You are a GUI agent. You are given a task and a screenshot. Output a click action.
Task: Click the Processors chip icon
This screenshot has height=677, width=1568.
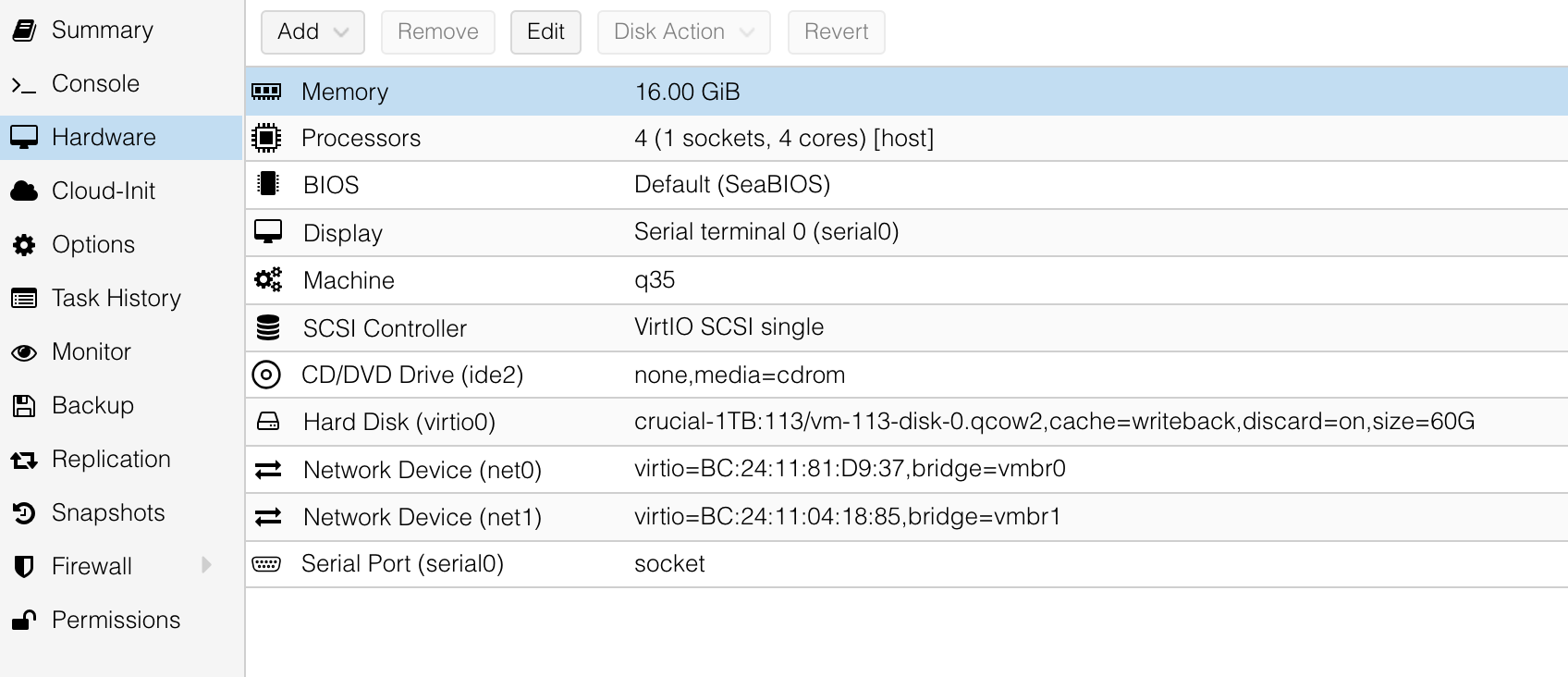(x=266, y=138)
